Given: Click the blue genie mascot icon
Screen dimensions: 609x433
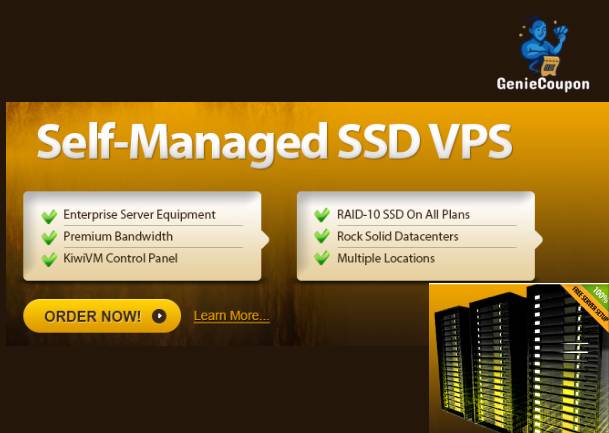Looking at the screenshot, I should [543, 46].
